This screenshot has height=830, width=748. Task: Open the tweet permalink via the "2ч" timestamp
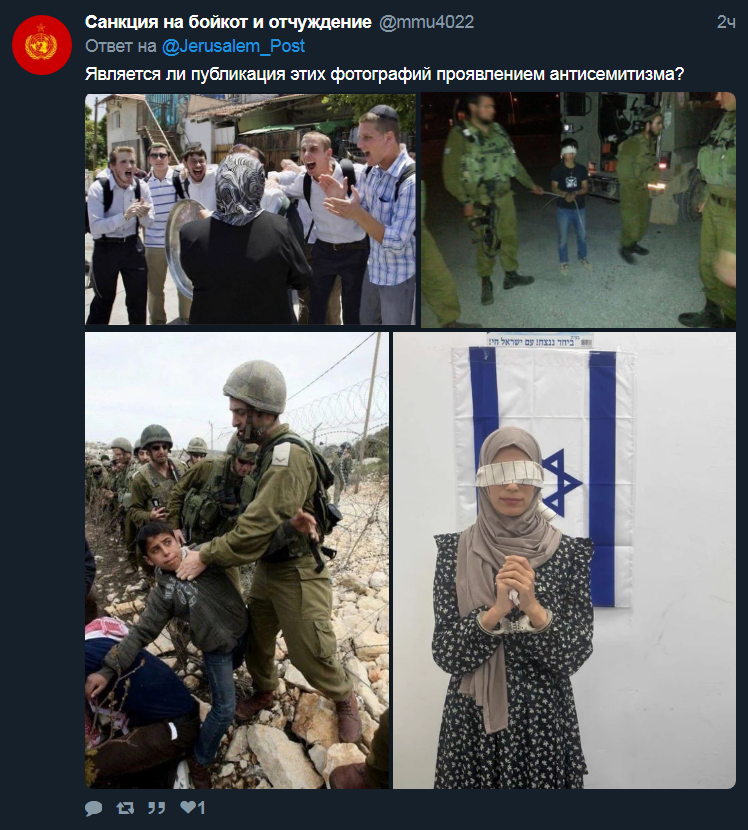coord(726,22)
